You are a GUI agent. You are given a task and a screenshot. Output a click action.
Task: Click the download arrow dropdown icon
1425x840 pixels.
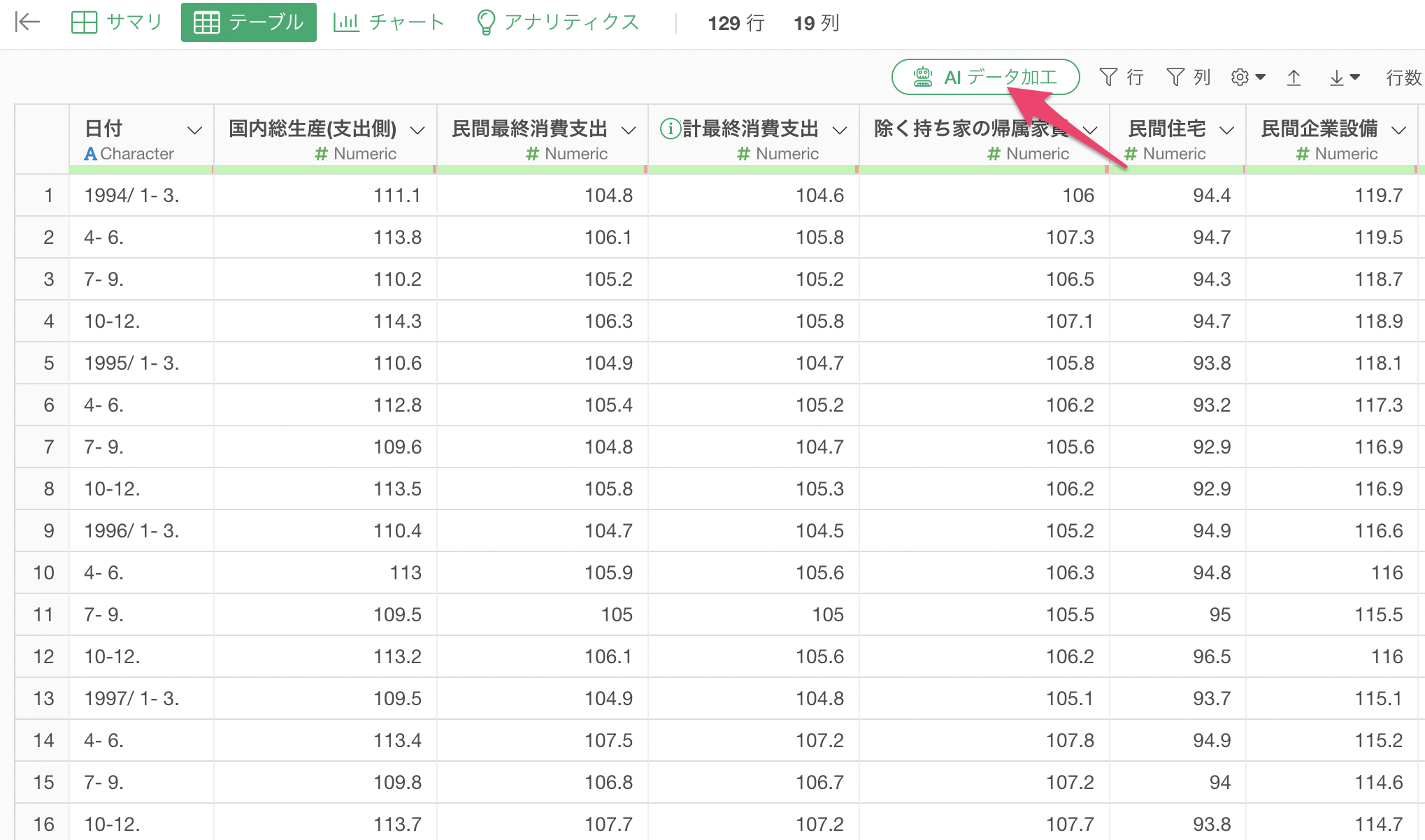pyautogui.click(x=1344, y=78)
